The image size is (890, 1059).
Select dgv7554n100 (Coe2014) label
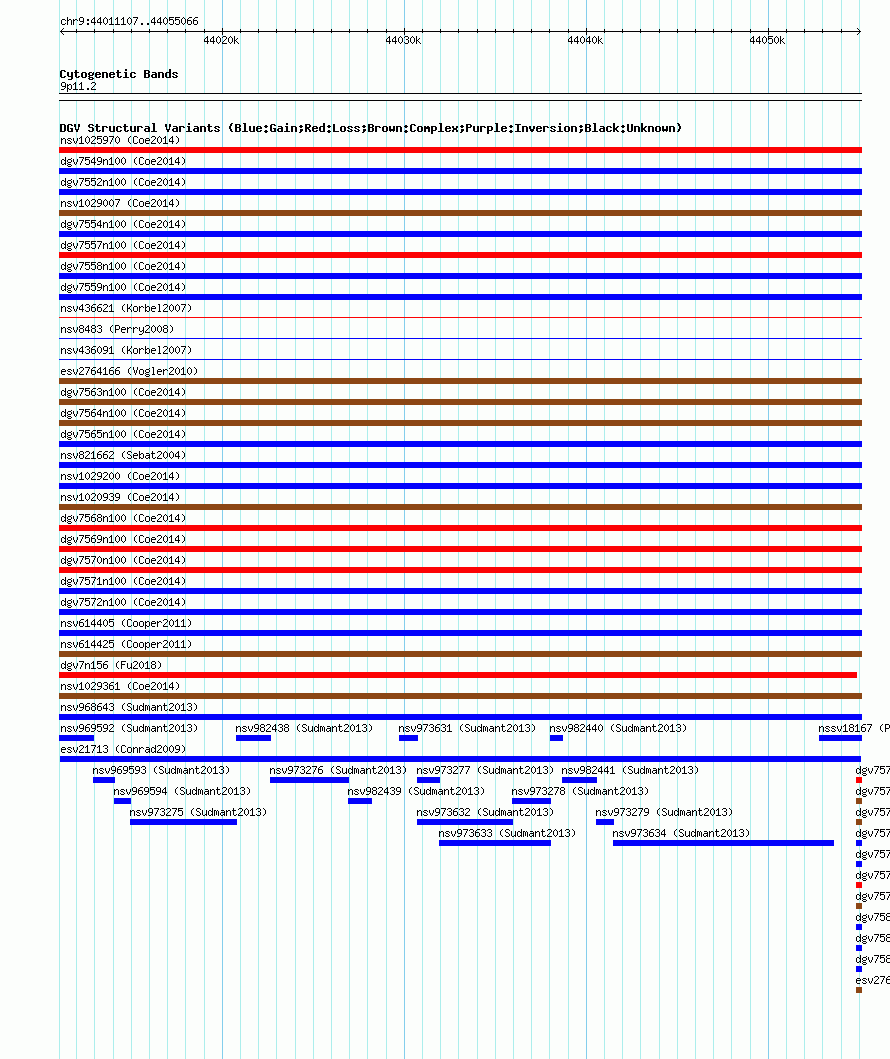pyautogui.click(x=123, y=224)
